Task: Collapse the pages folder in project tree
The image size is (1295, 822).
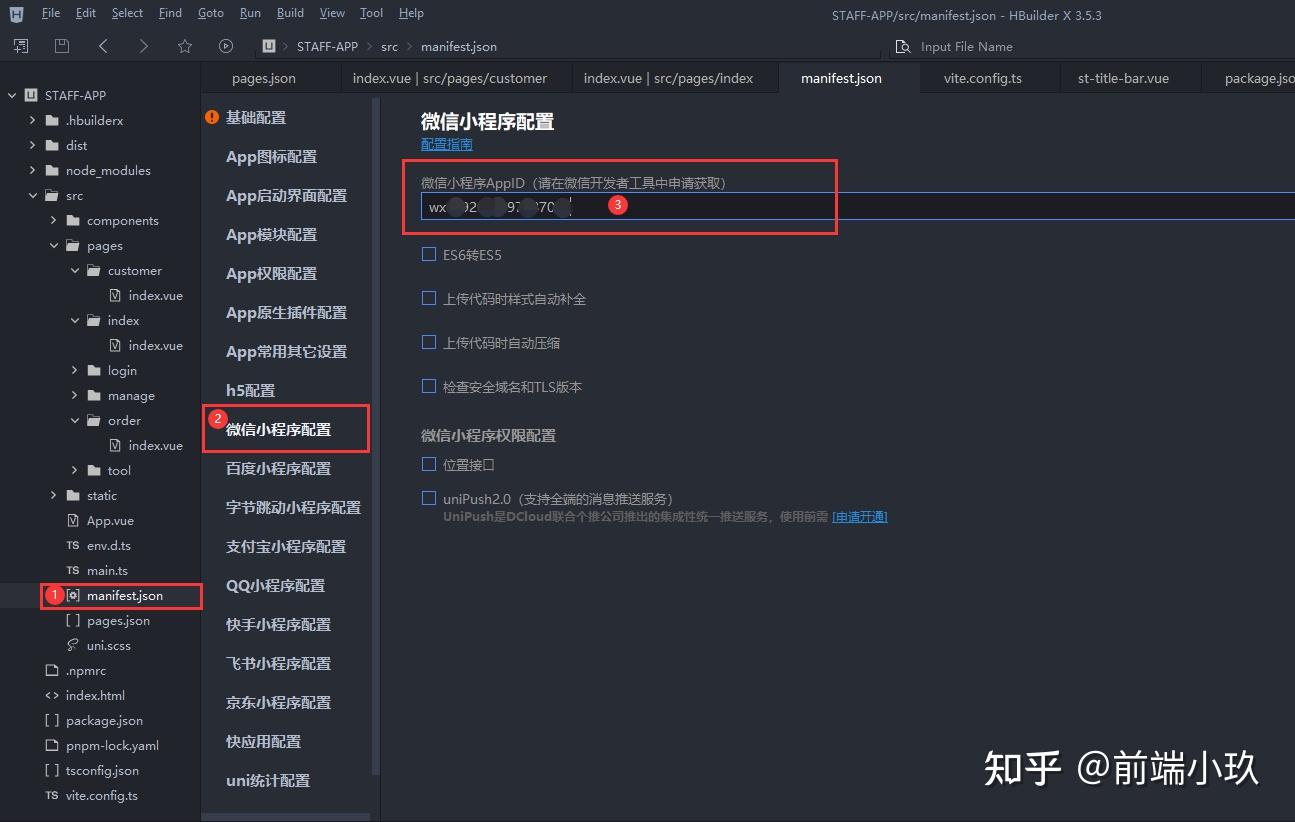Action: (55, 245)
